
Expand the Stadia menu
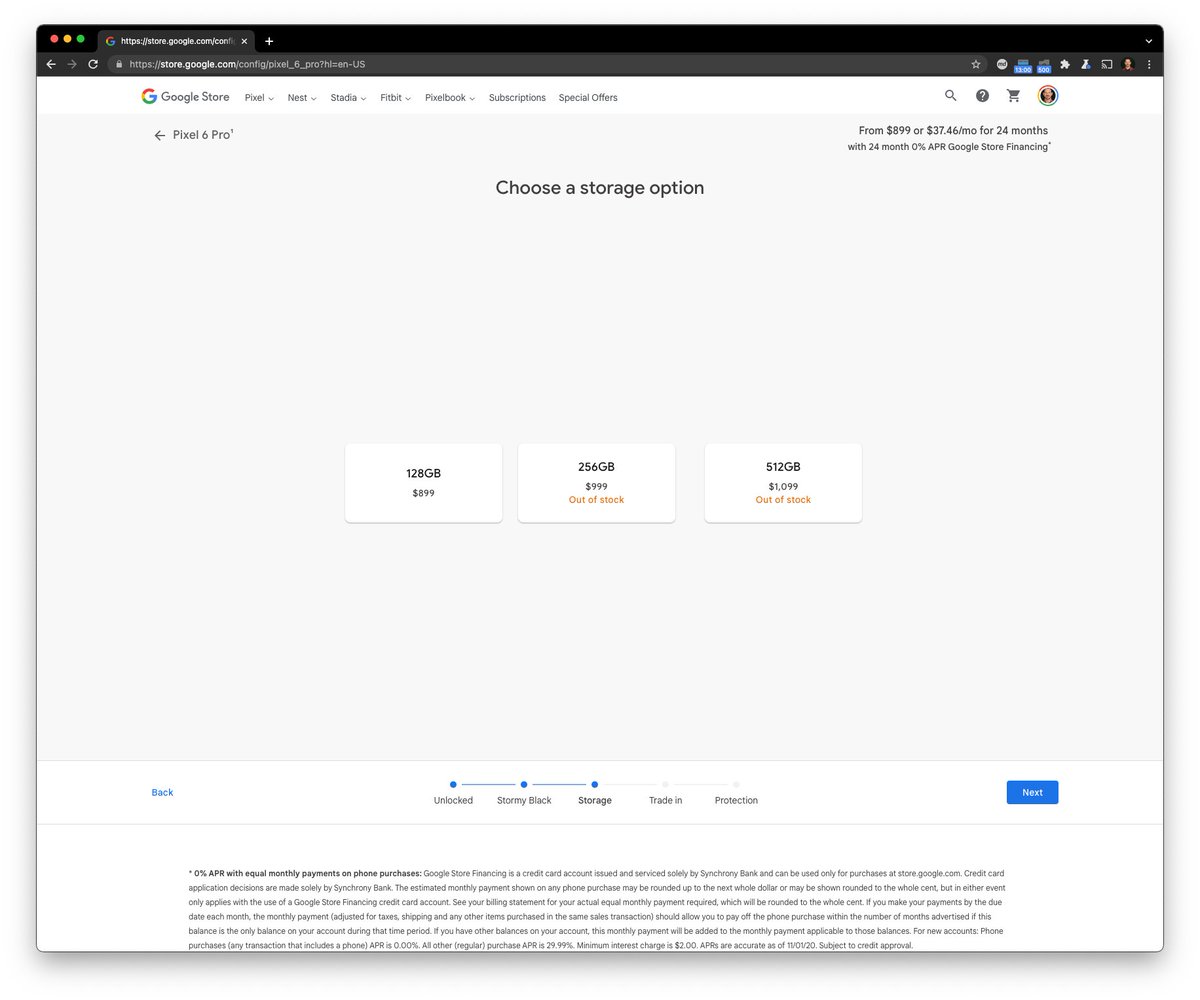348,98
